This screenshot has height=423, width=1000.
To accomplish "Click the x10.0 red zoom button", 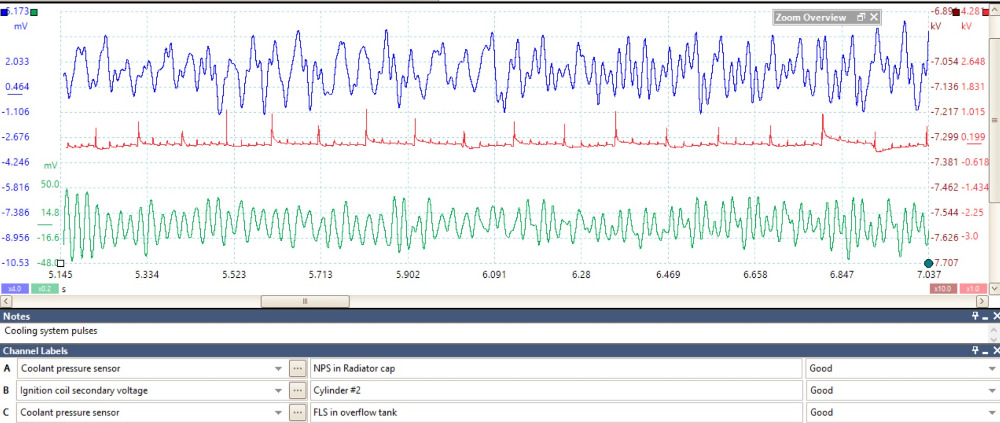I will click(942, 289).
